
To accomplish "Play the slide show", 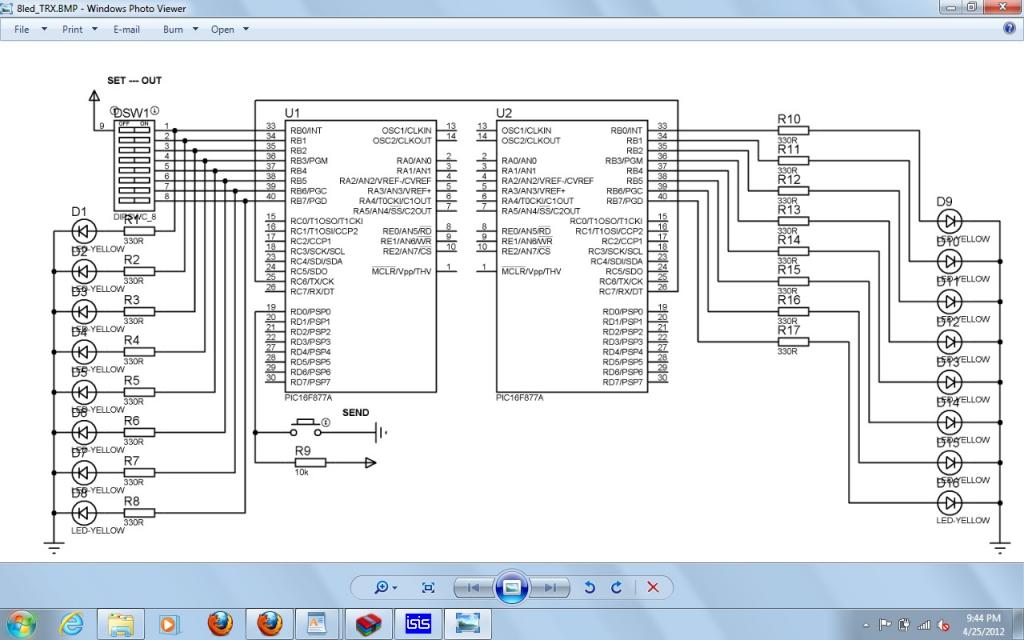I will click(511, 587).
